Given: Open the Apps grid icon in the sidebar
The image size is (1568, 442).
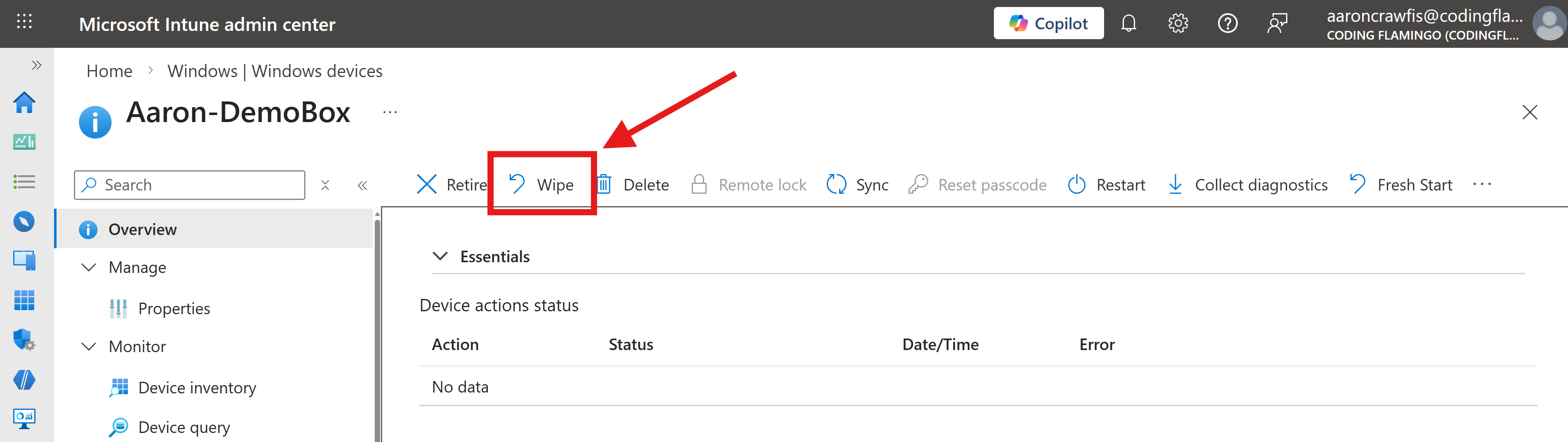Looking at the screenshot, I should click(x=24, y=300).
